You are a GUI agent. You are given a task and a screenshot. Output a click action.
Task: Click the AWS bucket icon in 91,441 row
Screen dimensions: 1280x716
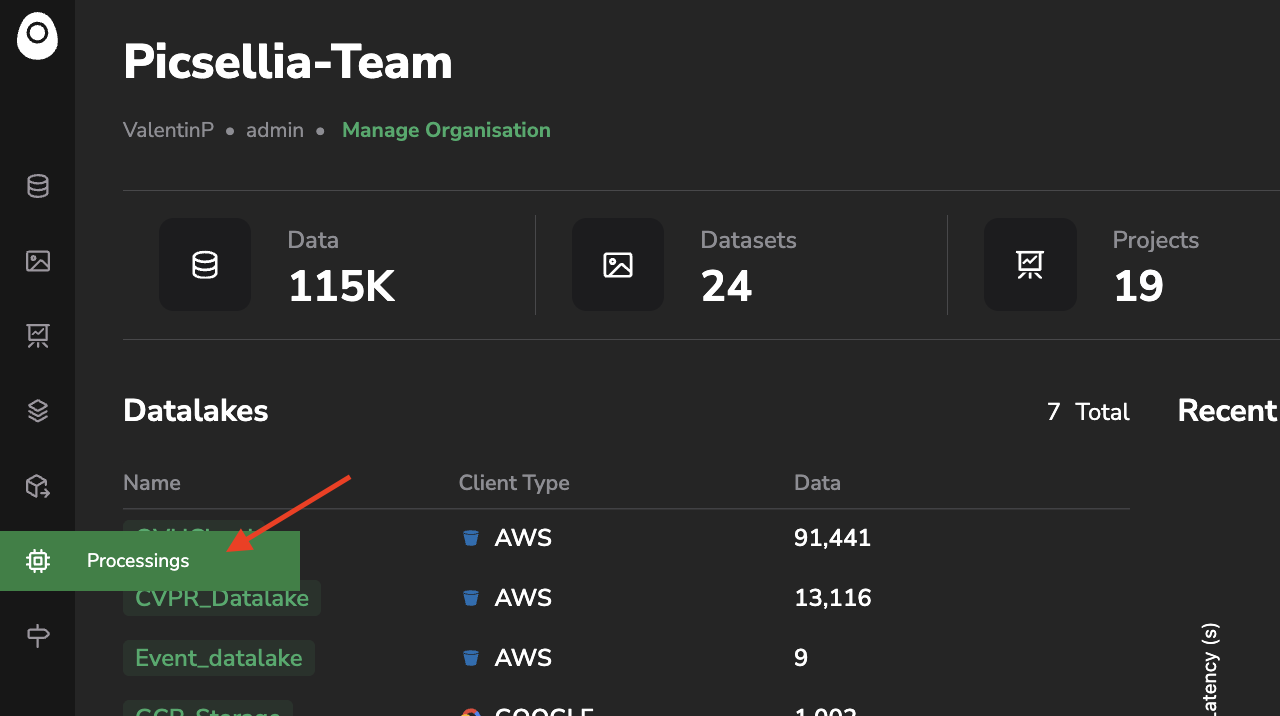[x=470, y=538]
